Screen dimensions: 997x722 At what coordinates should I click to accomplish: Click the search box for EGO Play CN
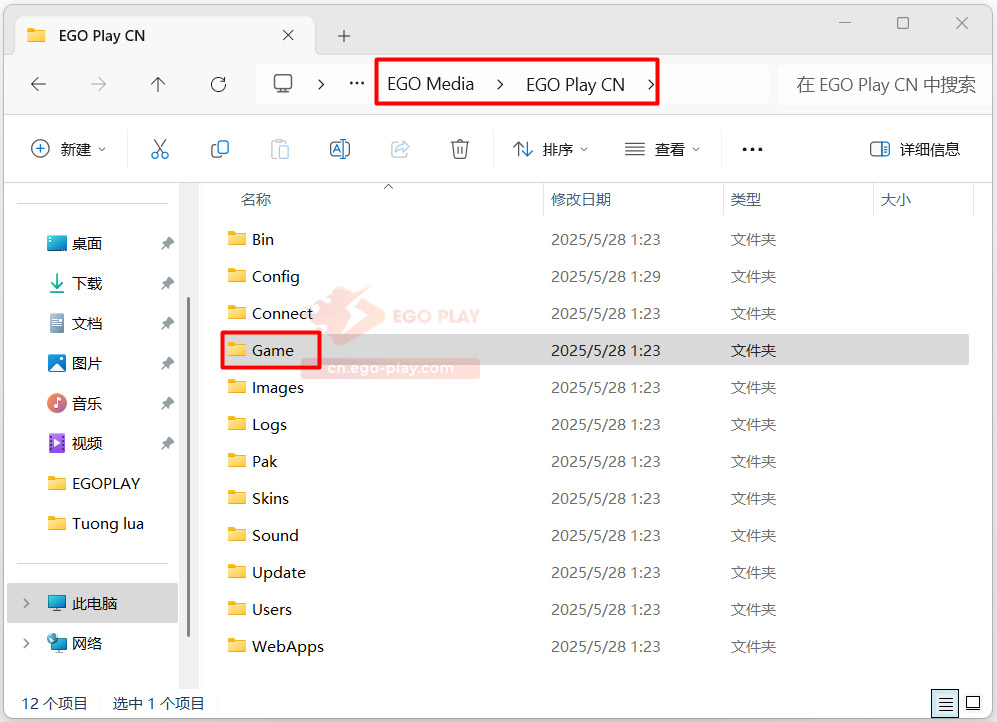(x=884, y=85)
